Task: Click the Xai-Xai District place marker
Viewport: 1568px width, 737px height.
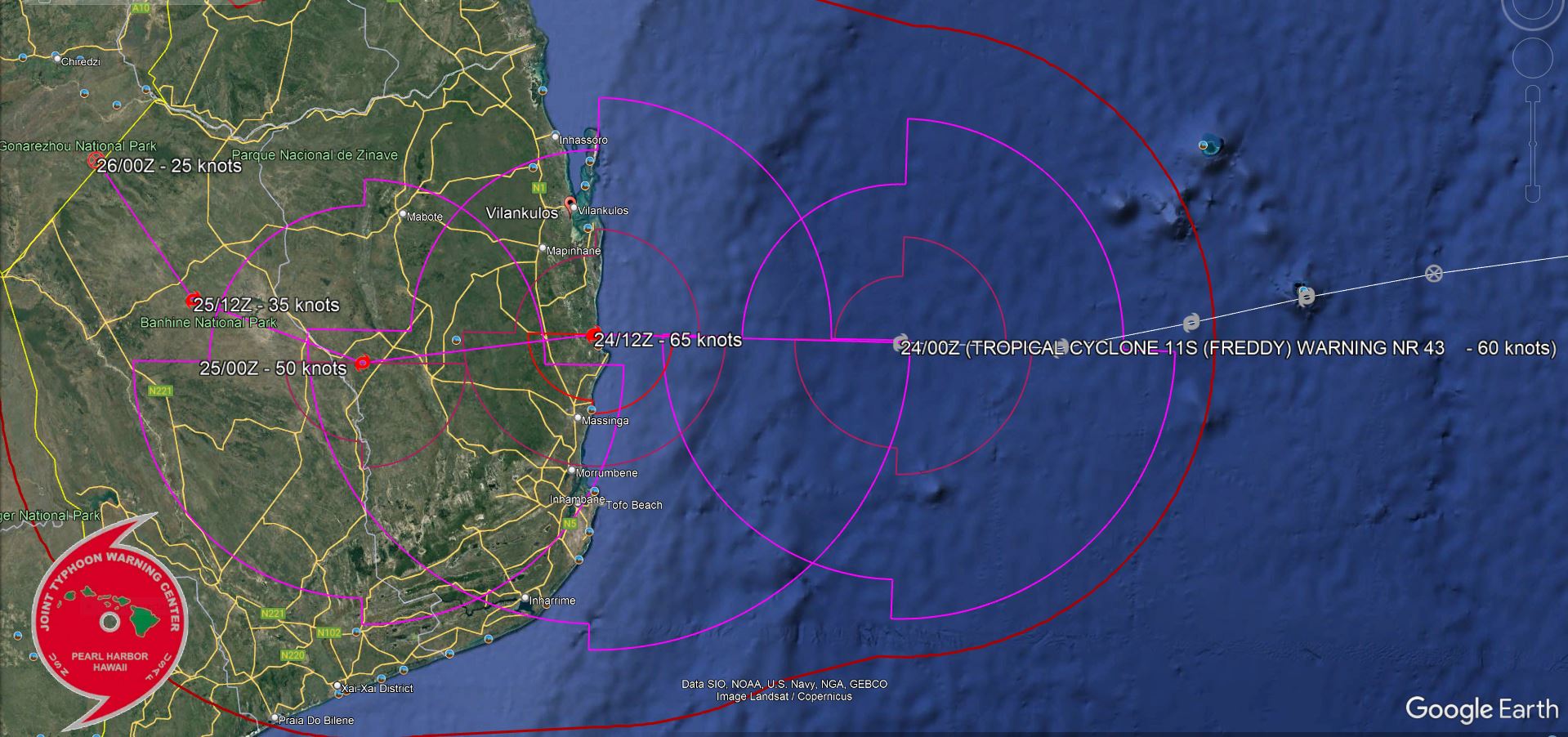Action: click(337, 686)
